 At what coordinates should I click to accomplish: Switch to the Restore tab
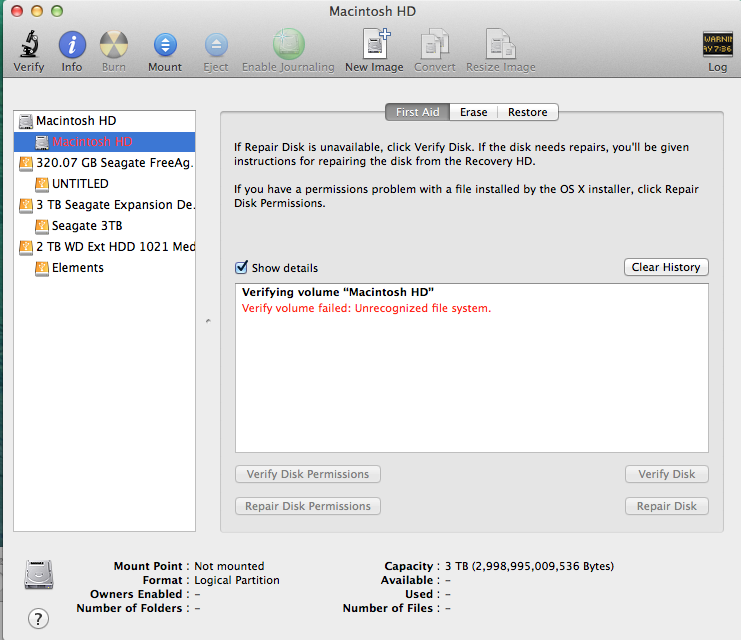click(528, 112)
